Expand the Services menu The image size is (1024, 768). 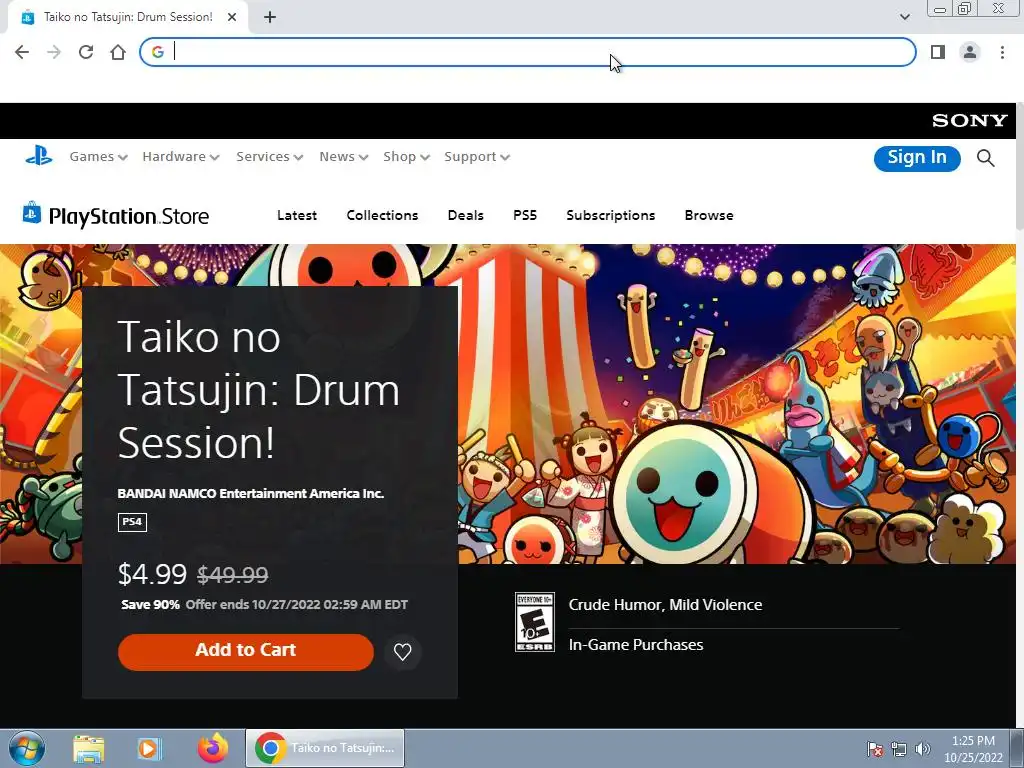point(270,157)
